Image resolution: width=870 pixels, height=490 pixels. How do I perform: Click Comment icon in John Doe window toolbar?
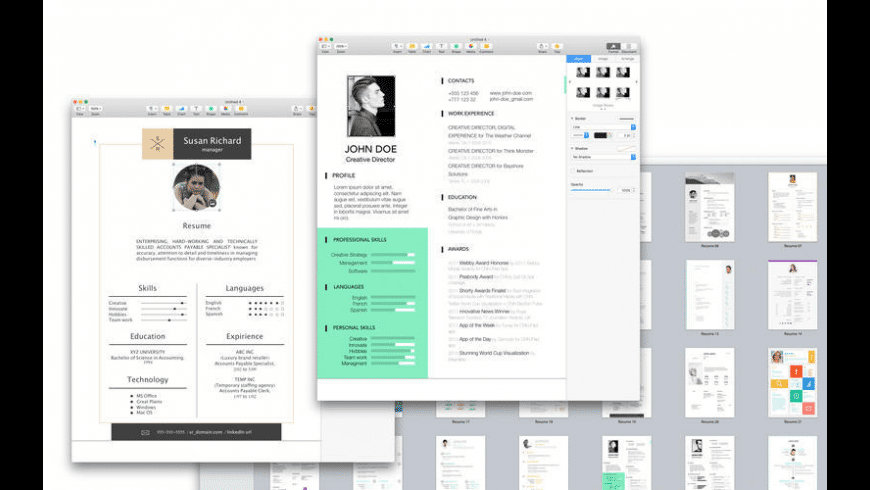pyautogui.click(x=487, y=47)
